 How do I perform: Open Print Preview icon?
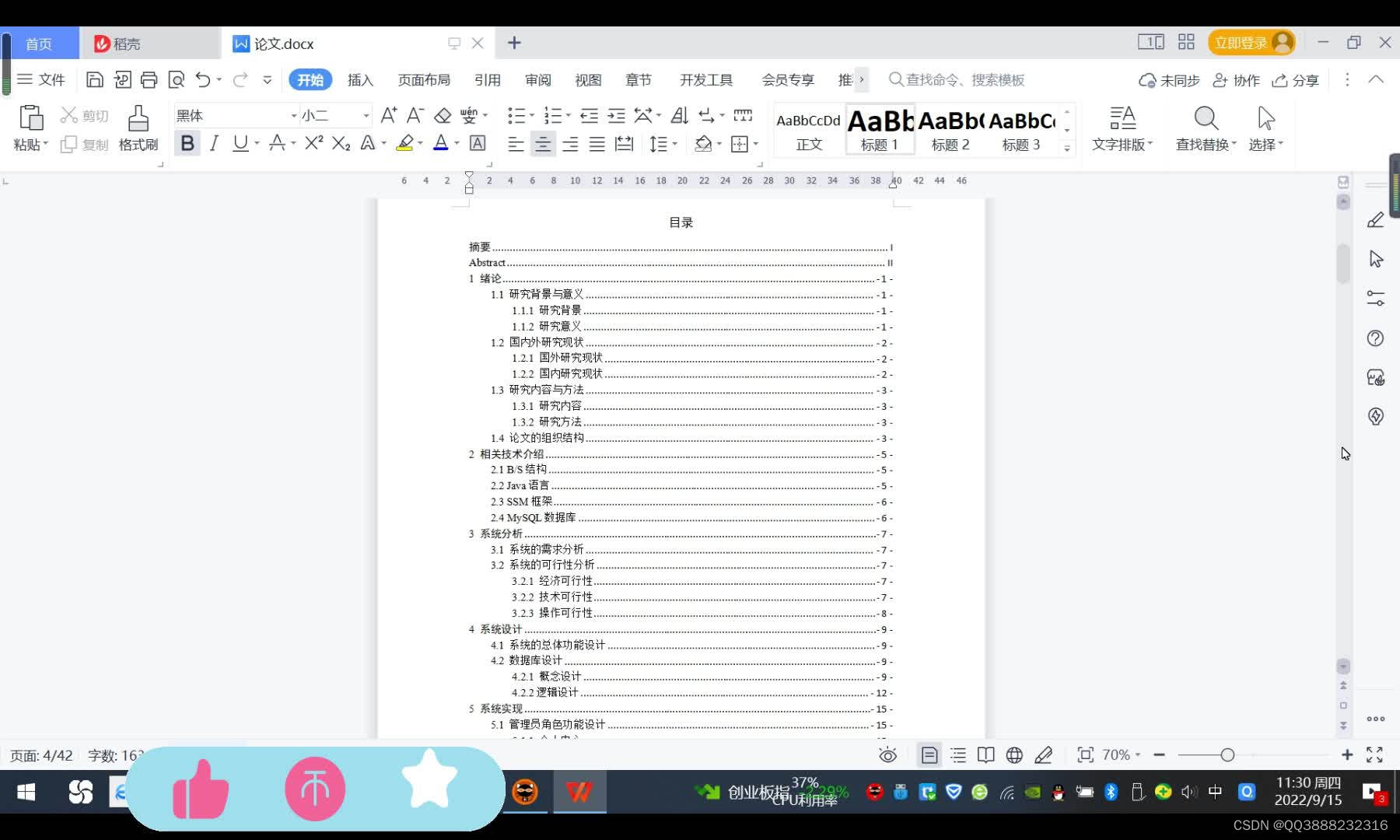(x=177, y=79)
